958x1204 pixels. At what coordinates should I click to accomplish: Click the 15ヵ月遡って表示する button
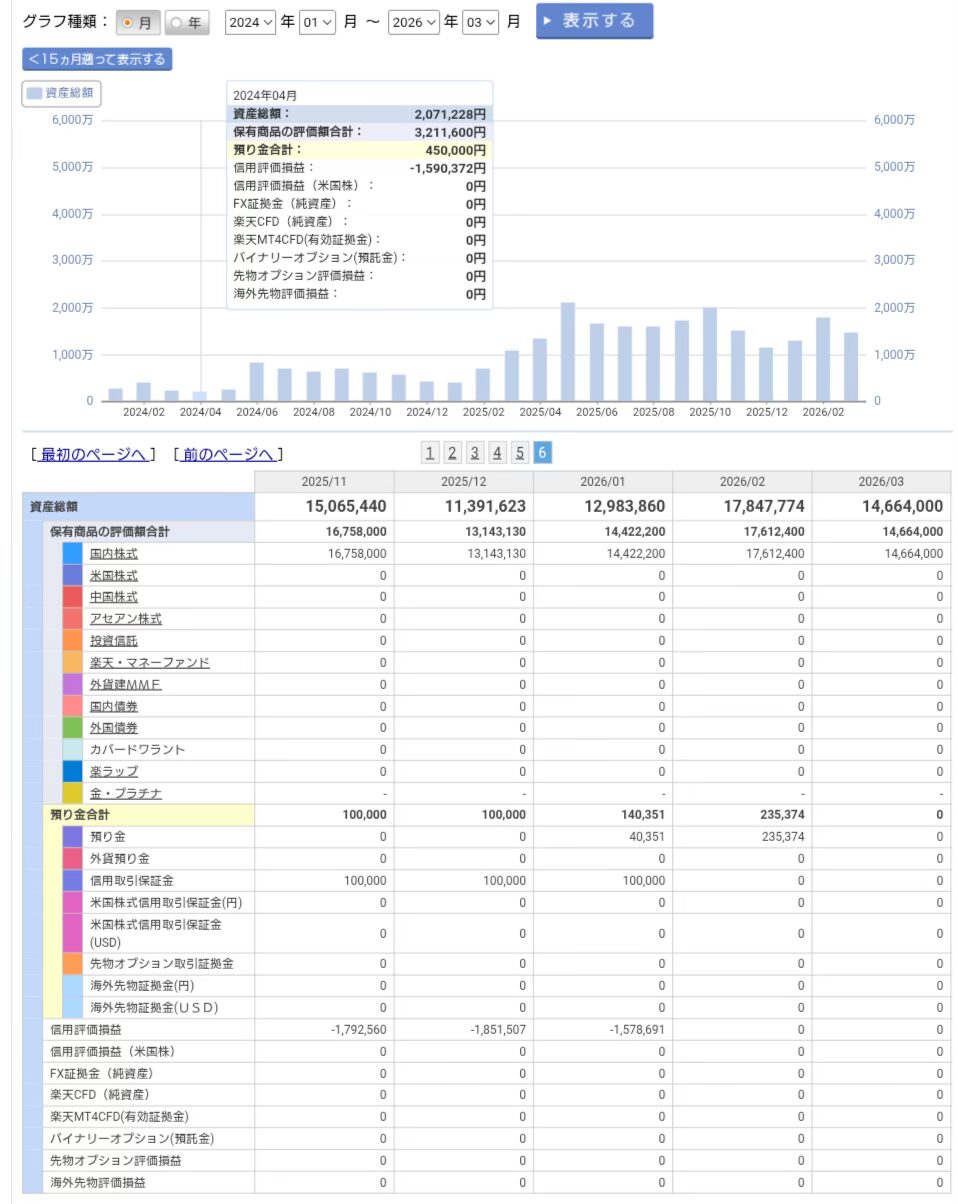[97, 59]
